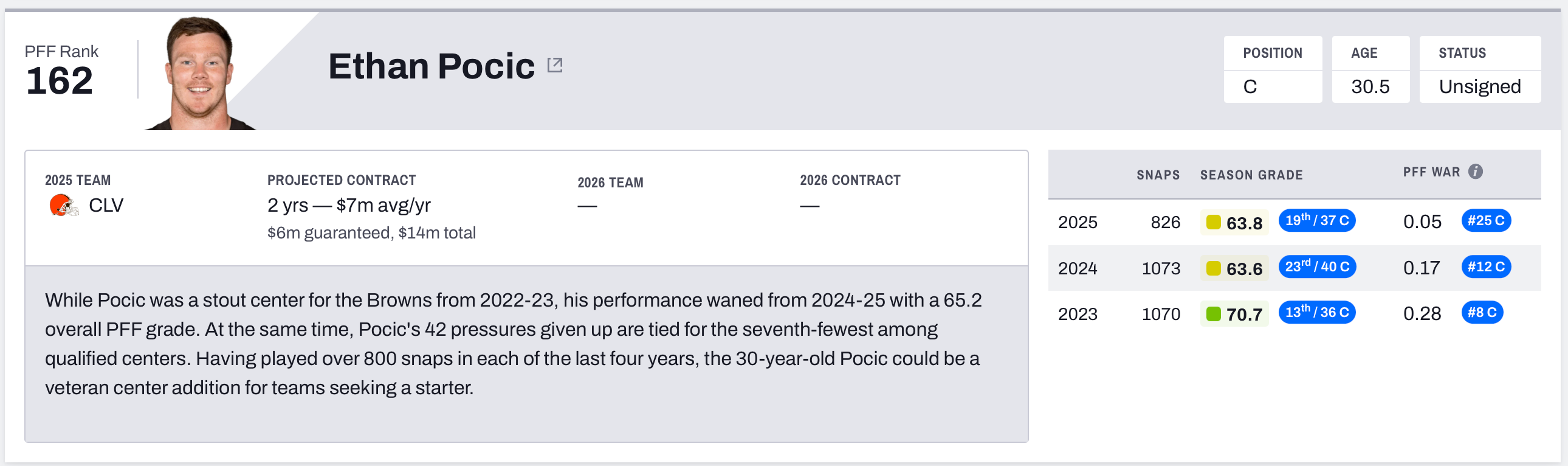Click the 2024 yellow grade color square
Screen dimensions: 1568x466
coord(1213,268)
